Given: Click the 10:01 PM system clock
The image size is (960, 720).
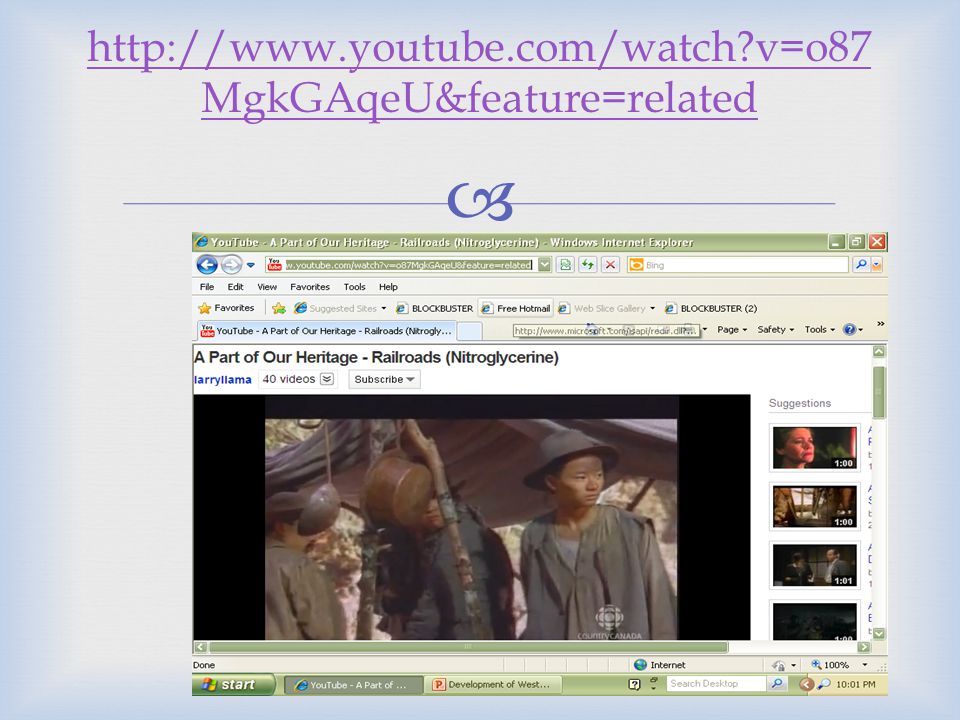Looking at the screenshot, I should click(x=856, y=684).
